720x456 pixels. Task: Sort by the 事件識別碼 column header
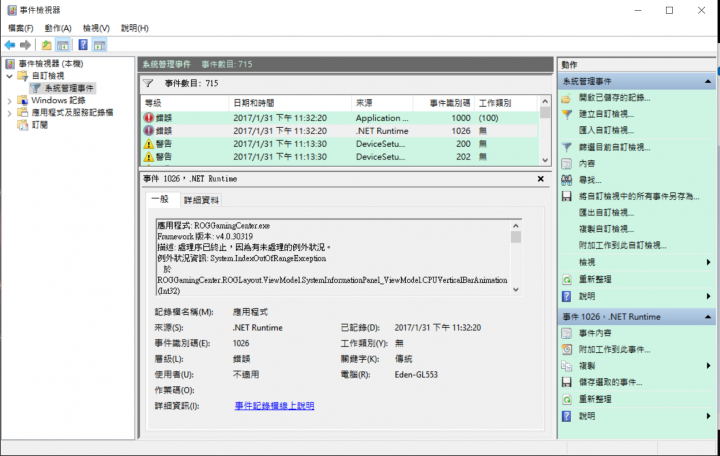(443, 103)
